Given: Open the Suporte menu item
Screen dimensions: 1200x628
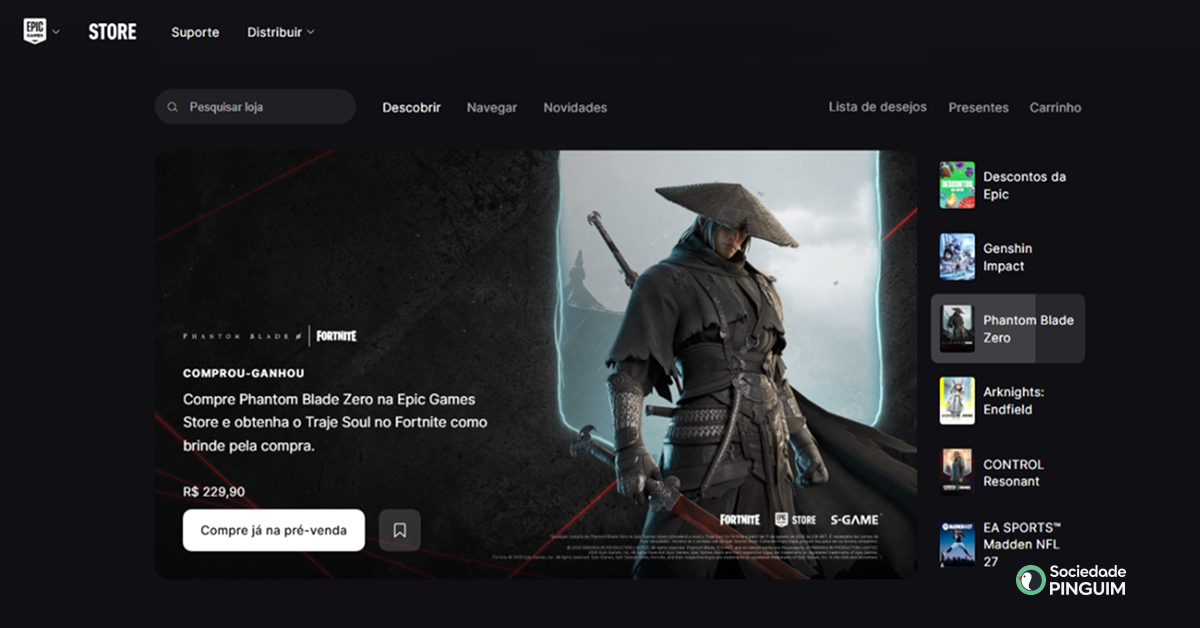Looking at the screenshot, I should [x=195, y=32].
